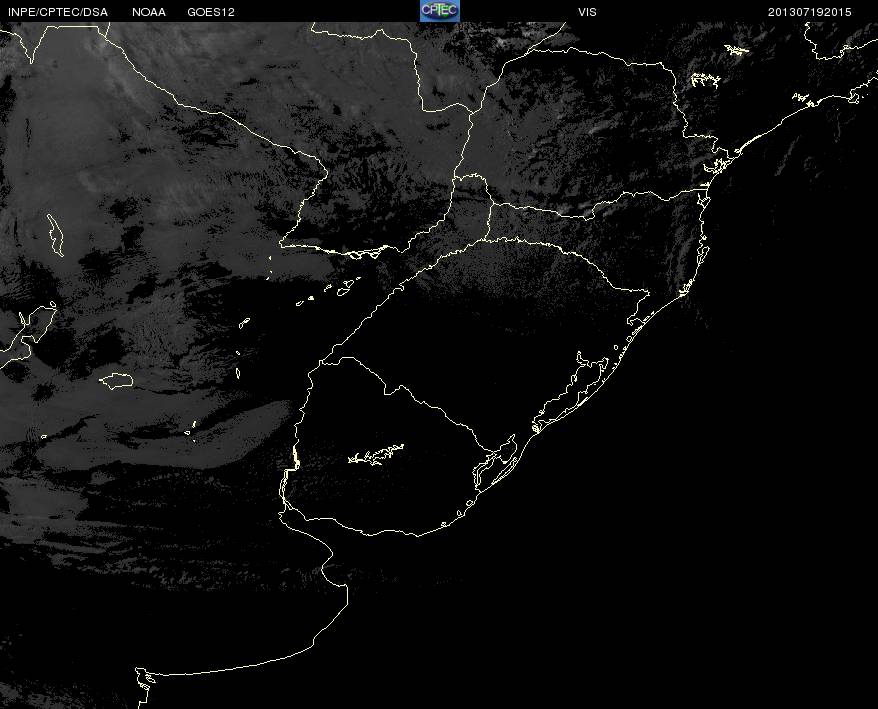Screen dimensions: 878x709
Task: Click the CPTEC logo in header
Action: click(x=440, y=11)
